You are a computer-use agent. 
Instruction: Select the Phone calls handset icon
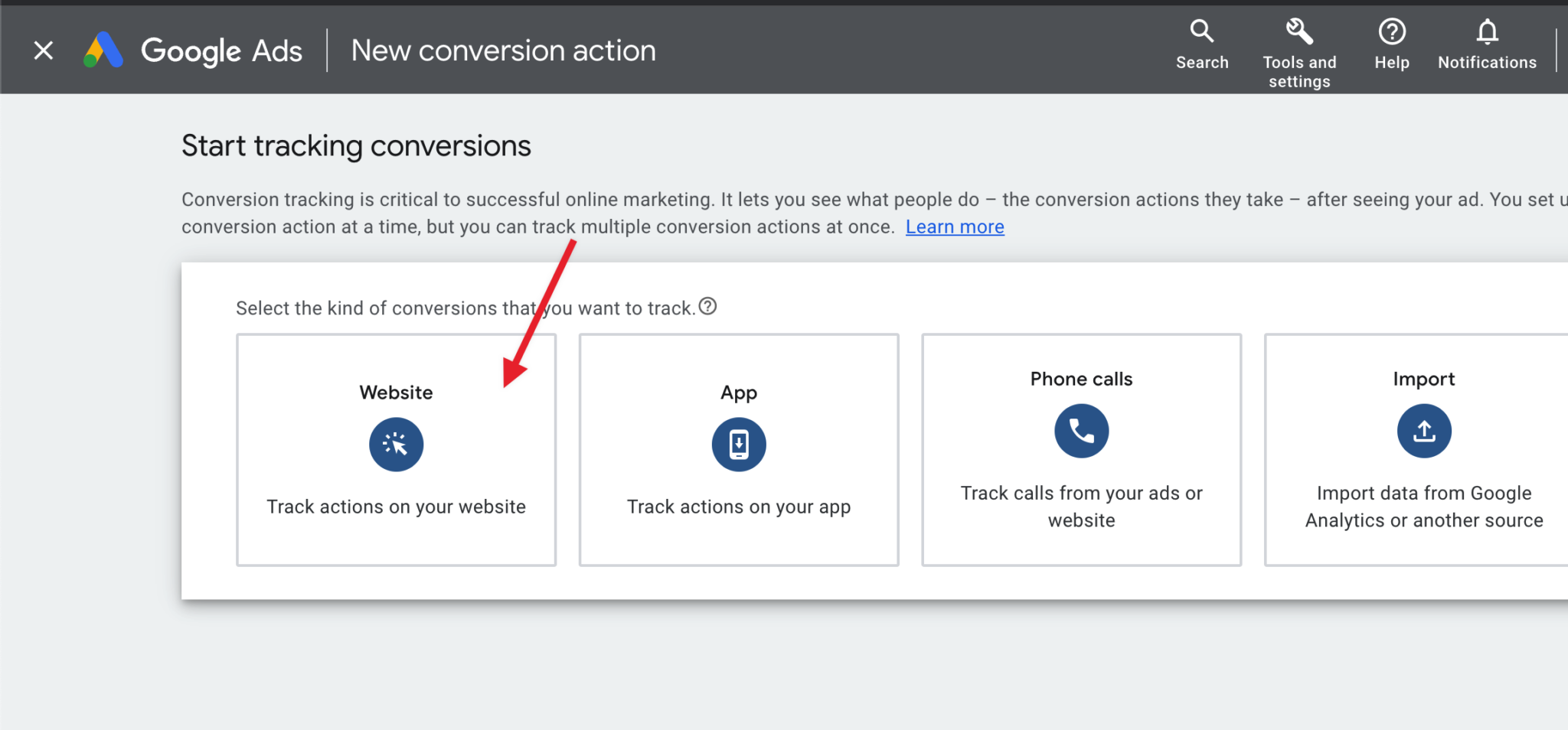(x=1081, y=431)
